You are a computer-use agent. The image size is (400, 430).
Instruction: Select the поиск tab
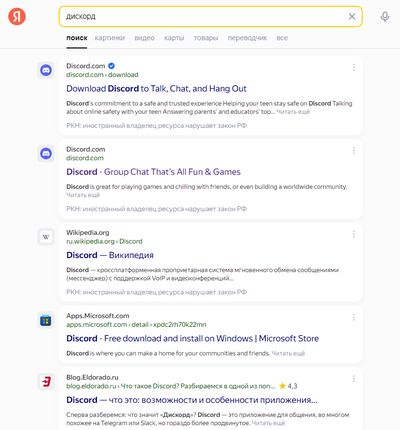tap(77, 38)
